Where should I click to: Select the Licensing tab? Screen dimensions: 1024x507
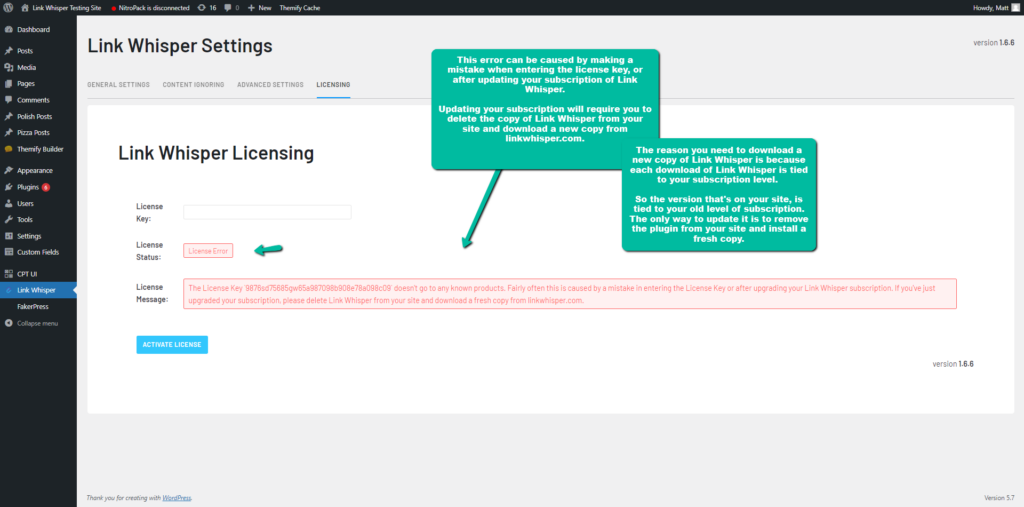[x=333, y=85]
